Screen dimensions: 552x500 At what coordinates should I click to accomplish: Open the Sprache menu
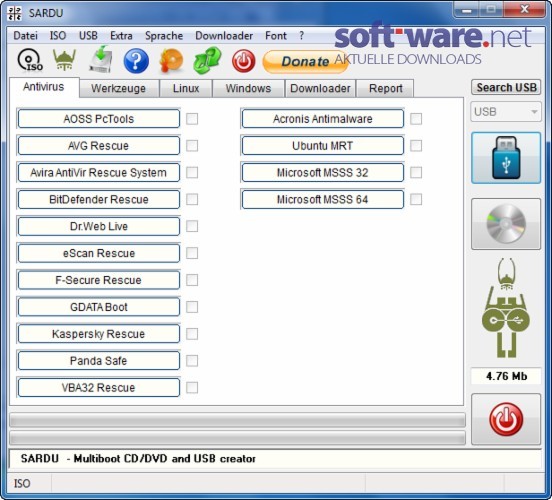click(x=164, y=36)
